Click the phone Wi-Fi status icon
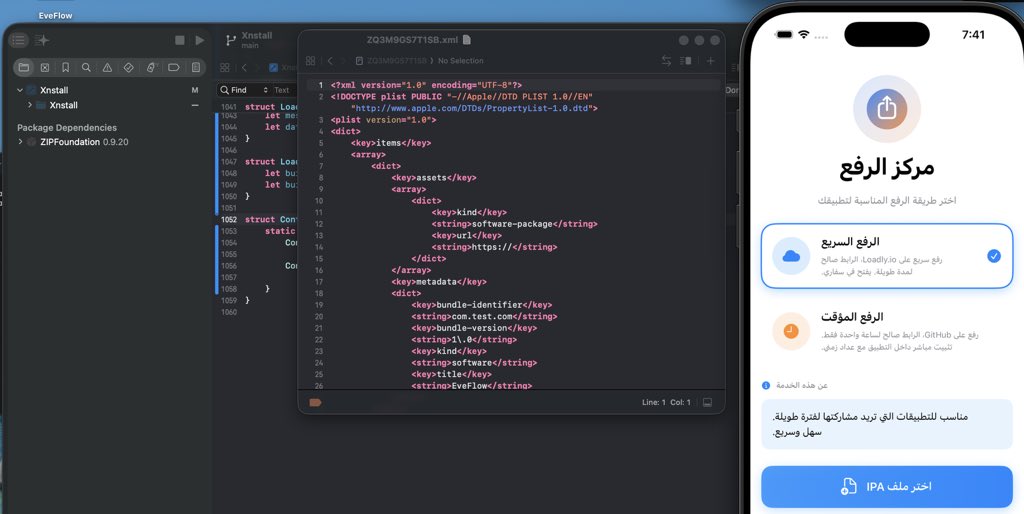Screen dimensions: 1024x514 (x=803, y=35)
